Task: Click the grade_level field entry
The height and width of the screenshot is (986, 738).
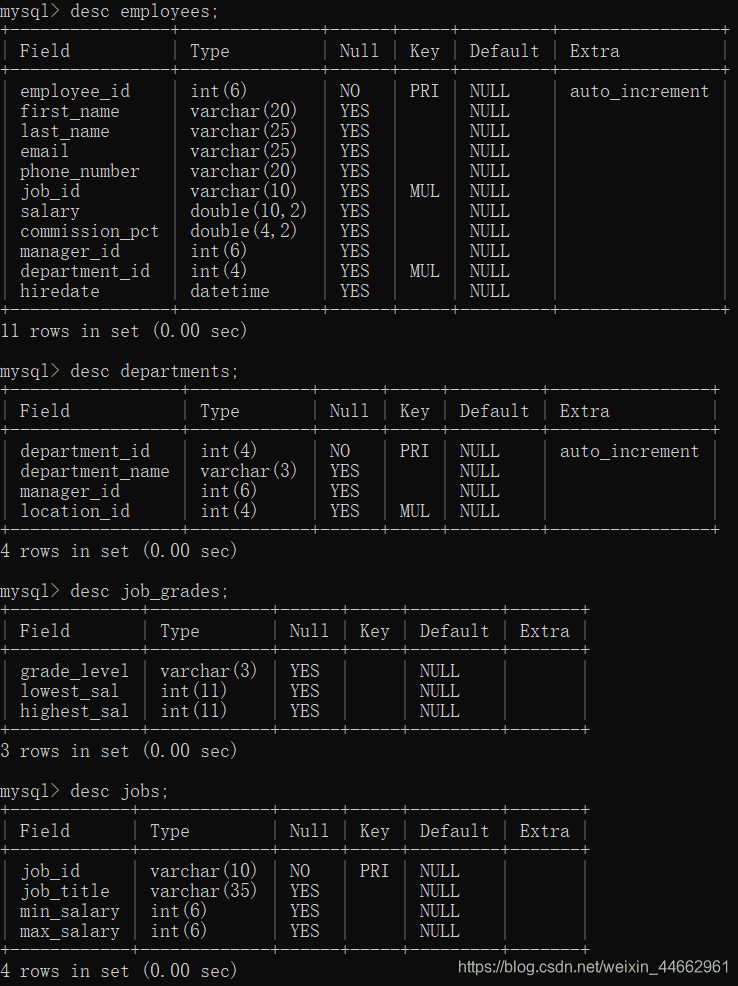Action: pyautogui.click(x=75, y=671)
